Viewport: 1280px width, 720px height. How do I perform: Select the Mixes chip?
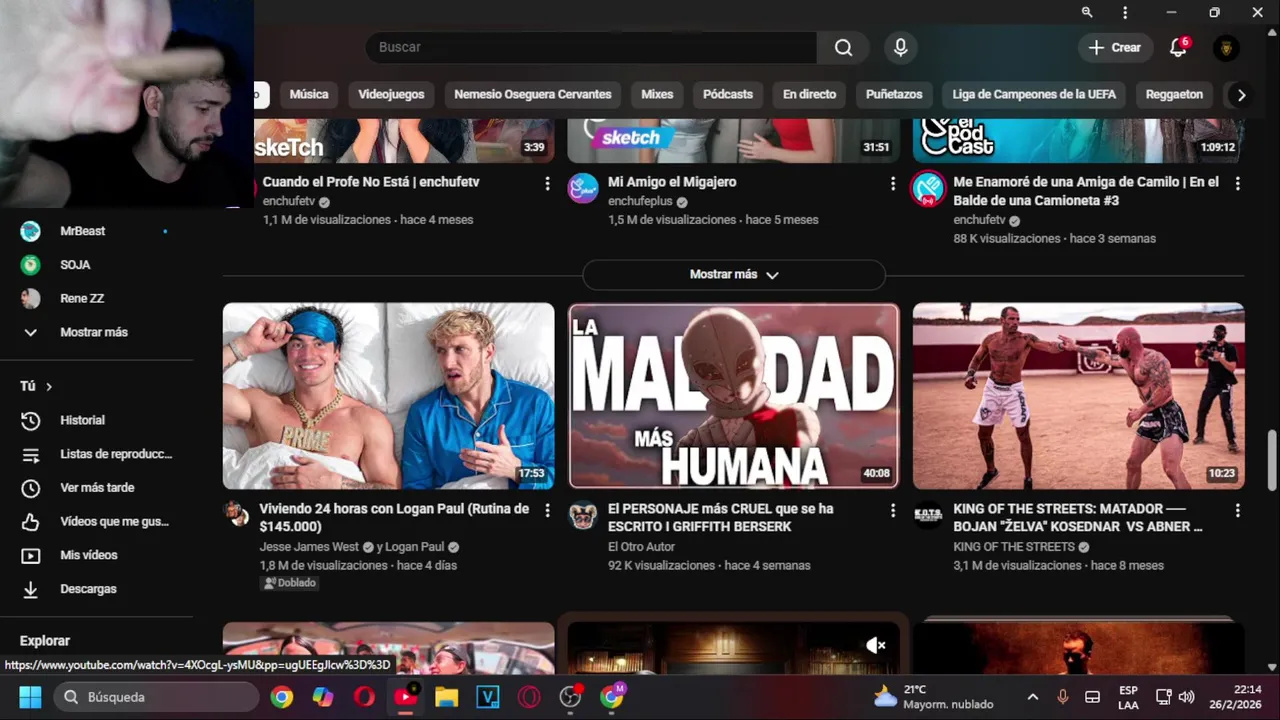point(657,95)
